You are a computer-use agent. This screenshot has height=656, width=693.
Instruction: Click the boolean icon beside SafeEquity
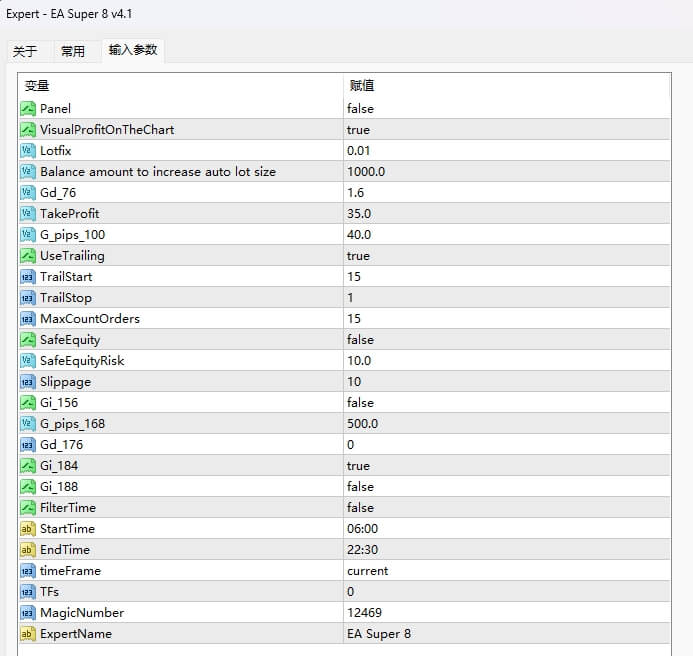tap(27, 339)
